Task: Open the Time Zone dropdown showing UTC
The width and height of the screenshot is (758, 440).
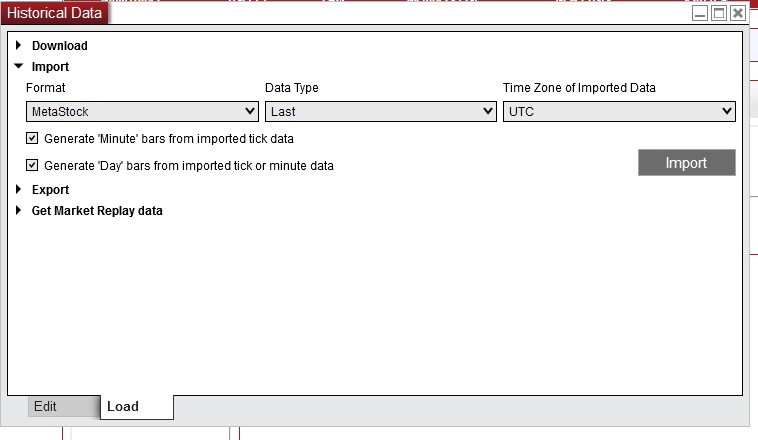Action: point(619,112)
